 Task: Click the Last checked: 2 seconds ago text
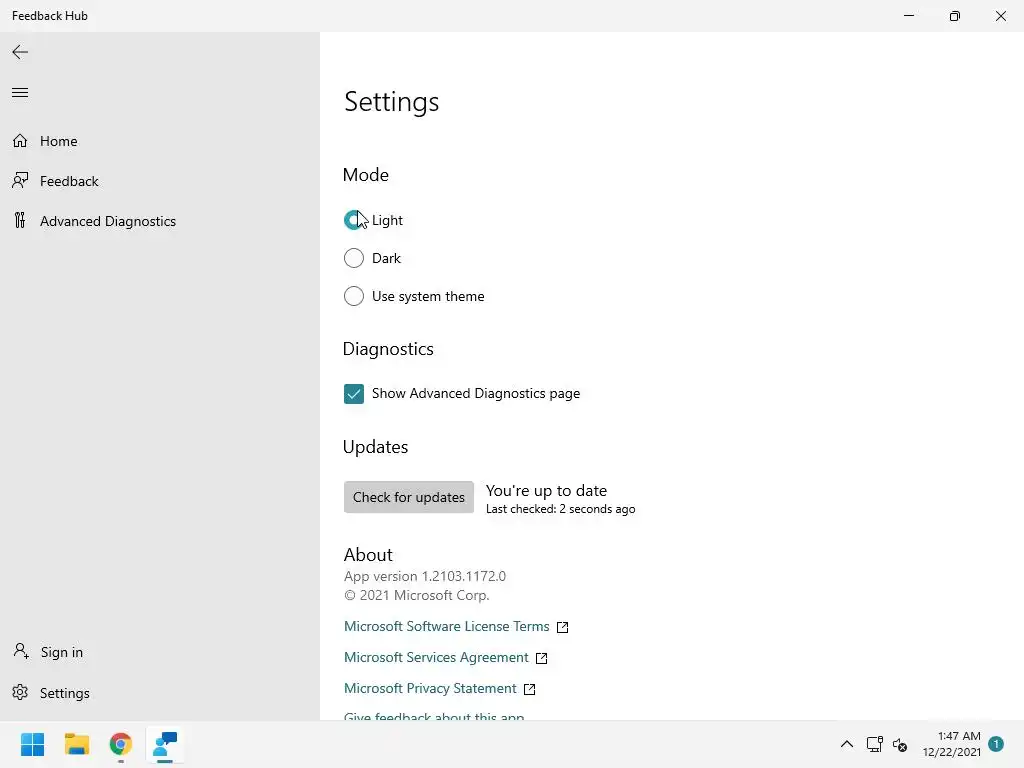[560, 509]
